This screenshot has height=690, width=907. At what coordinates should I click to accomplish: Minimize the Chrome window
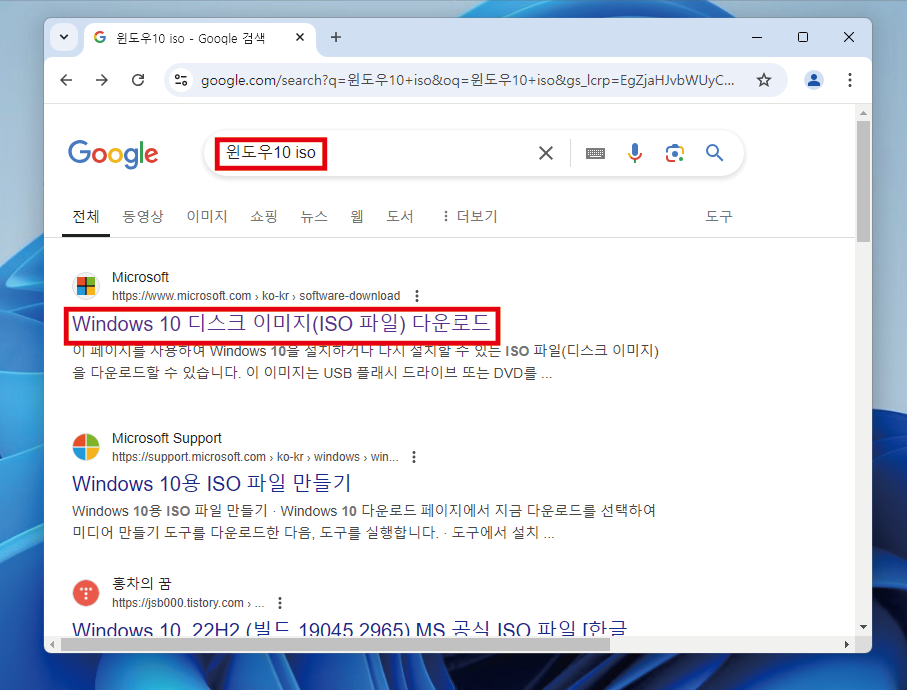click(x=757, y=37)
